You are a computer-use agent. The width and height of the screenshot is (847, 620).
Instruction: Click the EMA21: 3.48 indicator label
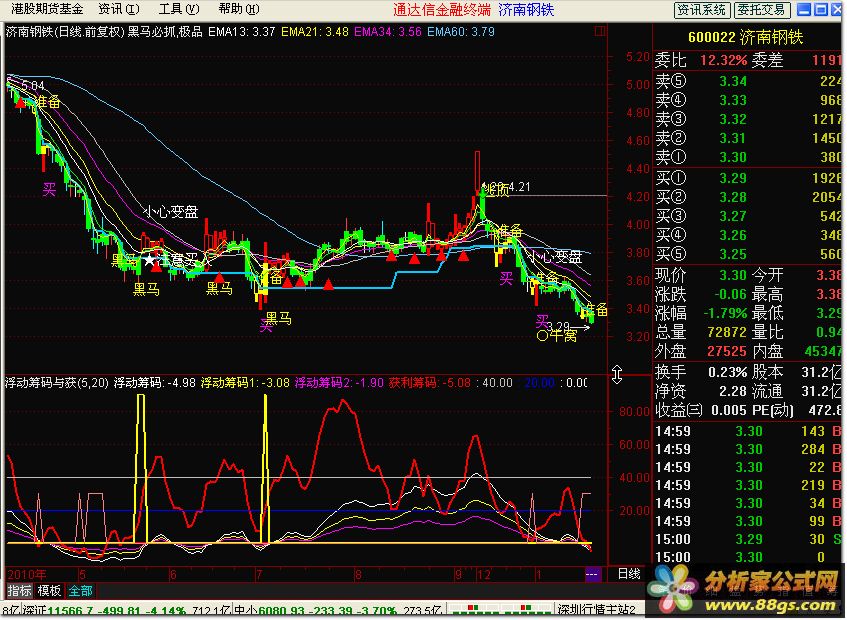click(314, 31)
